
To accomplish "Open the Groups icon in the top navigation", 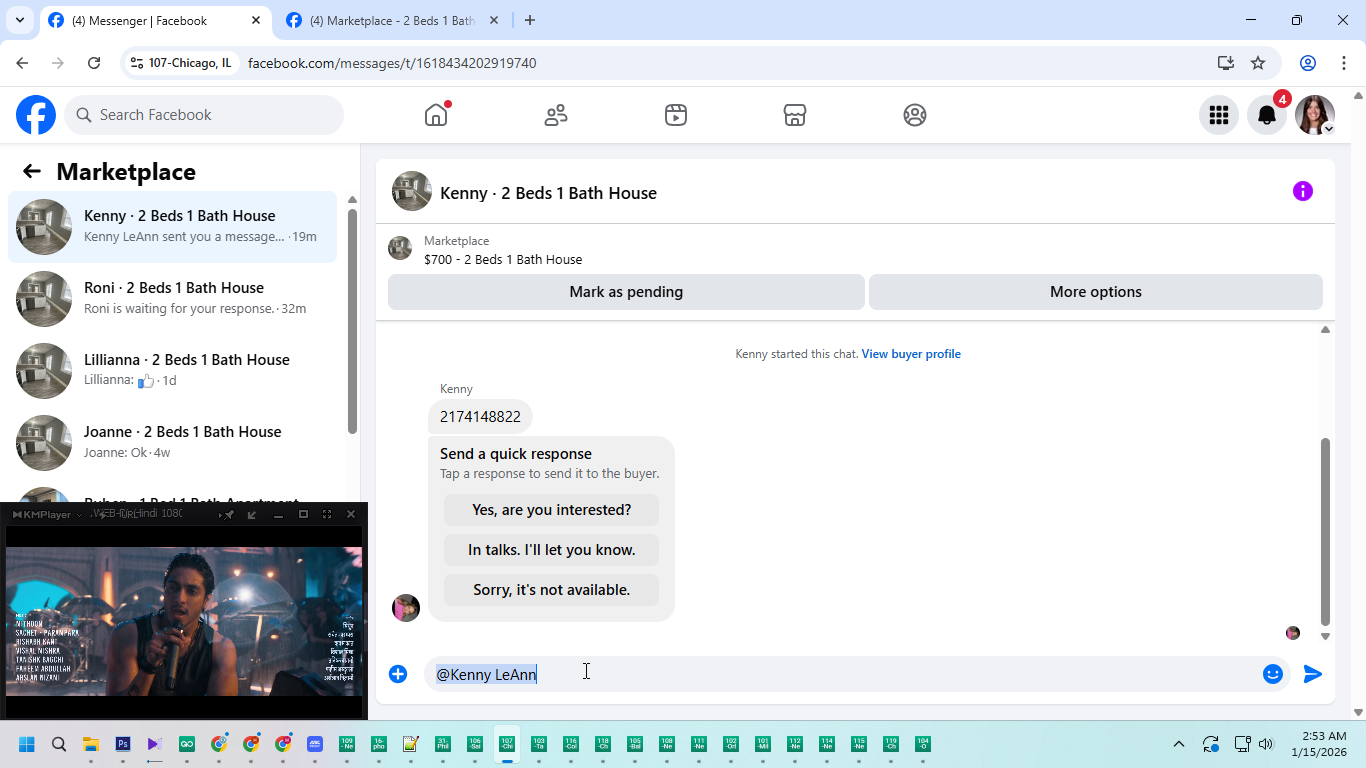I will tap(915, 115).
